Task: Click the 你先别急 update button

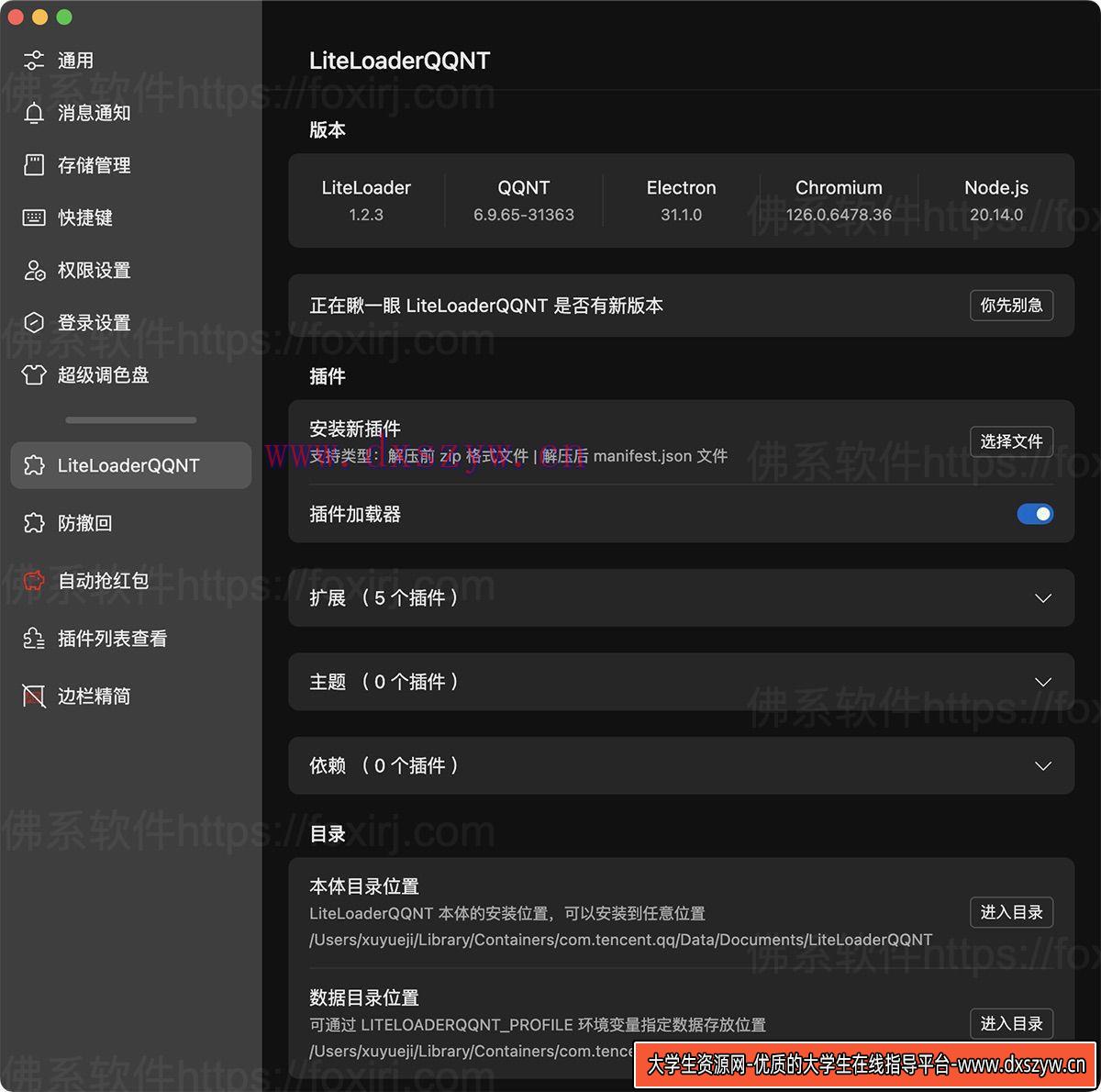Action: [x=1011, y=306]
